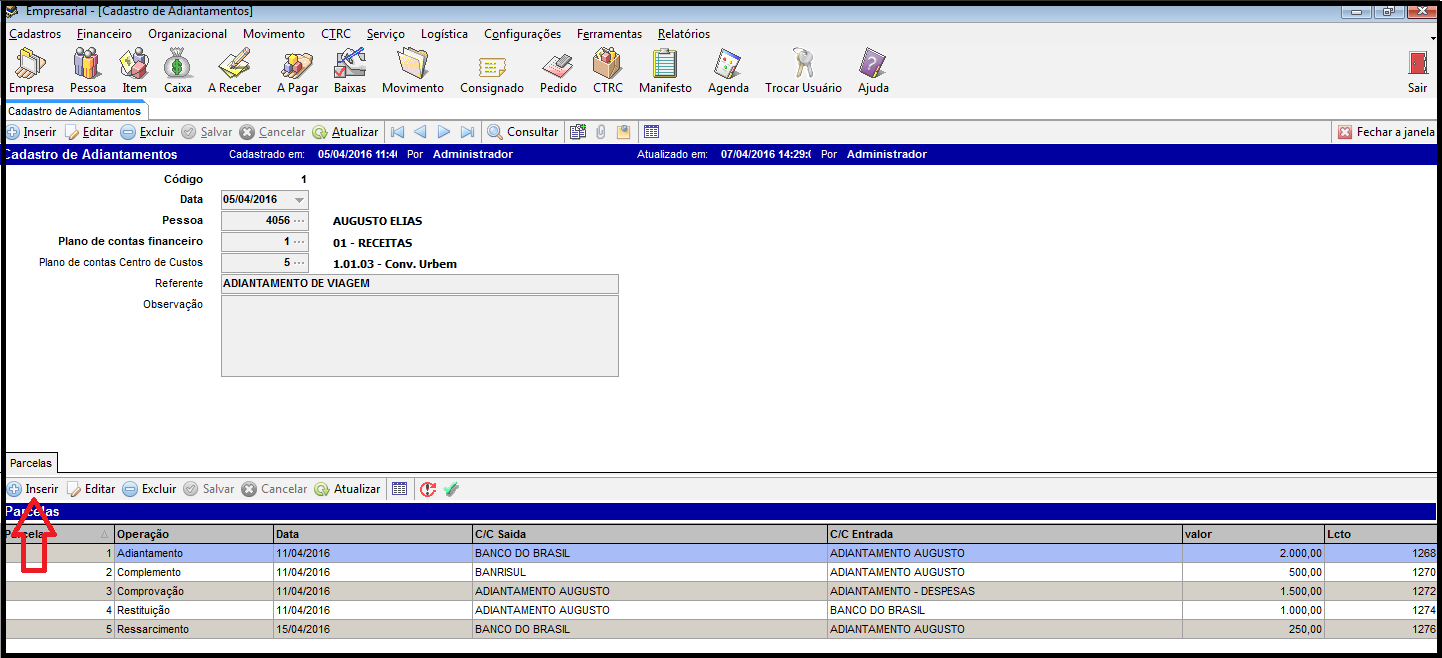Click the green checkmark icon in Parcelas toolbar
This screenshot has width=1442, height=658.
451,489
